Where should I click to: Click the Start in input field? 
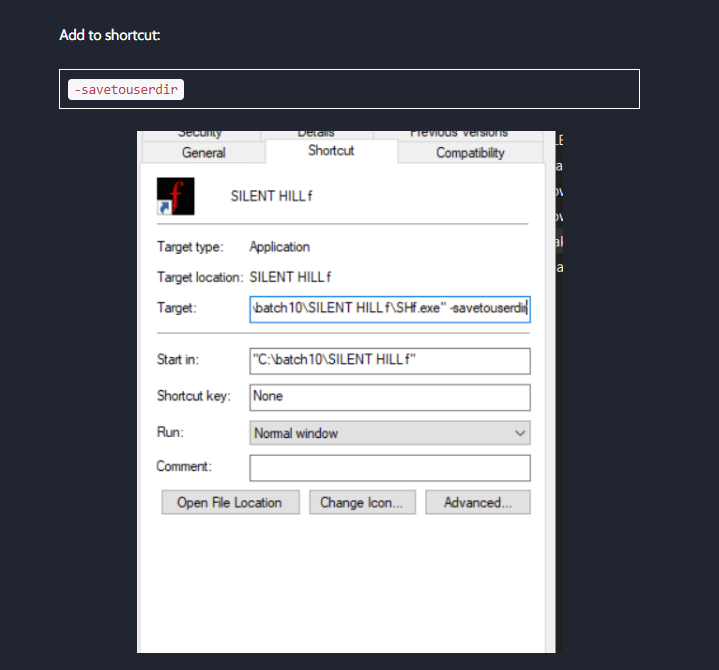390,361
